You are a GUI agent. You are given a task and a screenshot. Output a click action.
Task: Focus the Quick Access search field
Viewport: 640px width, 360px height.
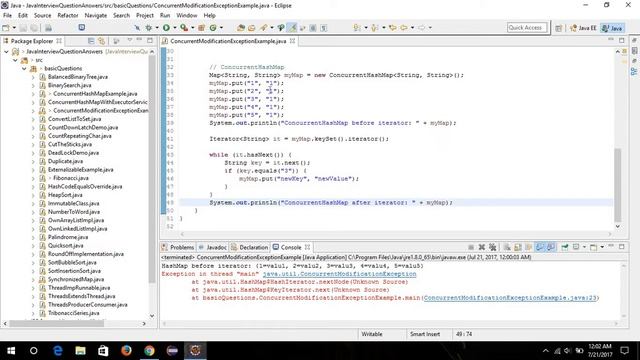(x=527, y=28)
